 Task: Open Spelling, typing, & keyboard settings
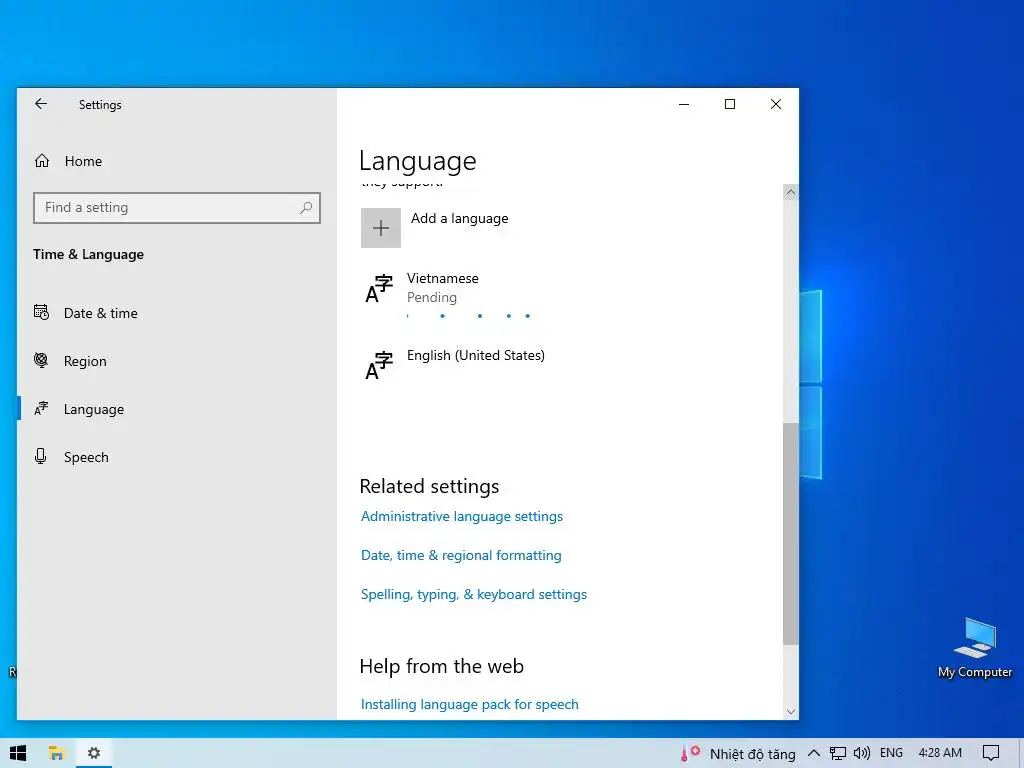[473, 594]
